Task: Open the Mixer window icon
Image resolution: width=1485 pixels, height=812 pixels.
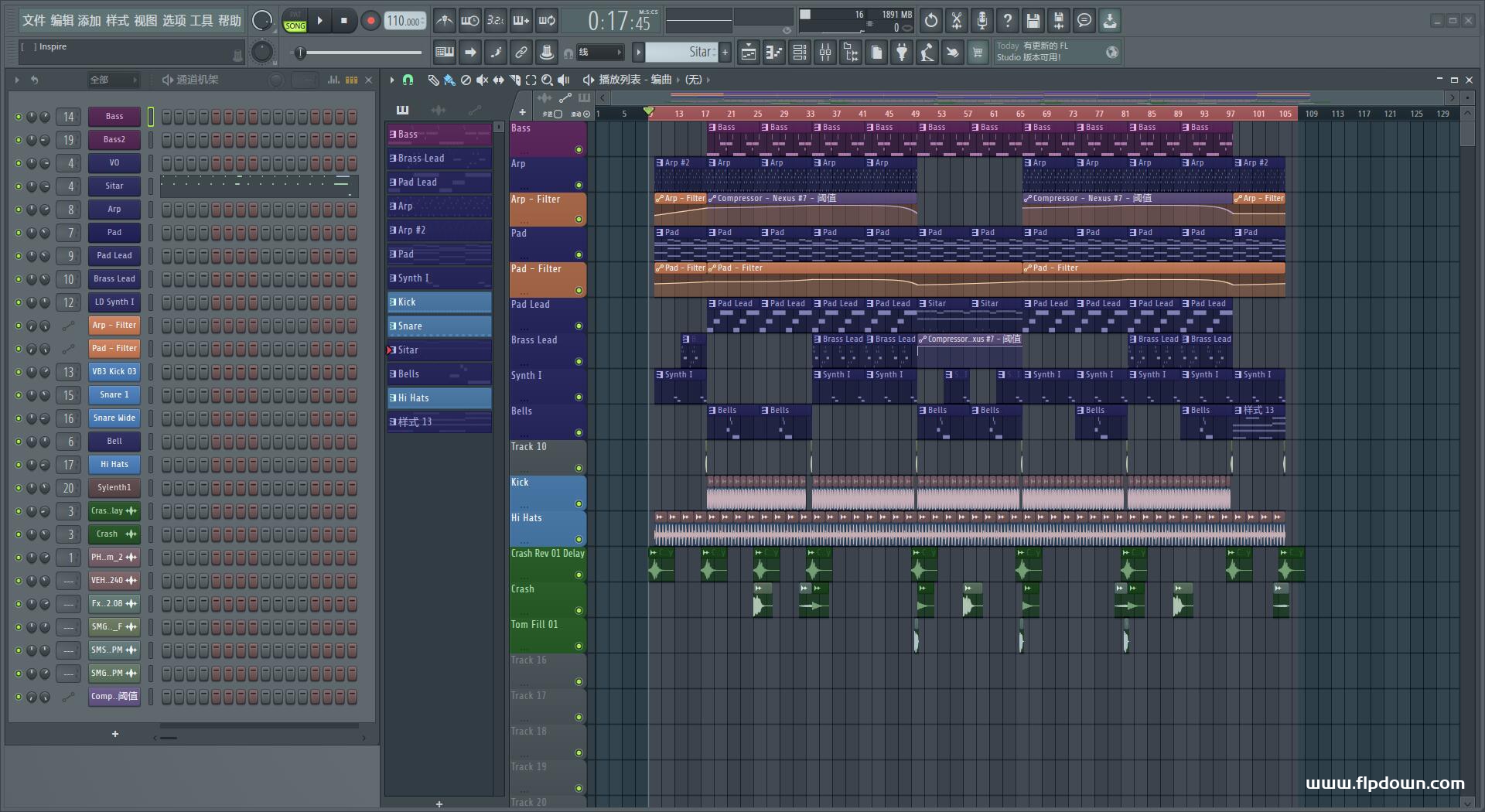Action: 825,53
